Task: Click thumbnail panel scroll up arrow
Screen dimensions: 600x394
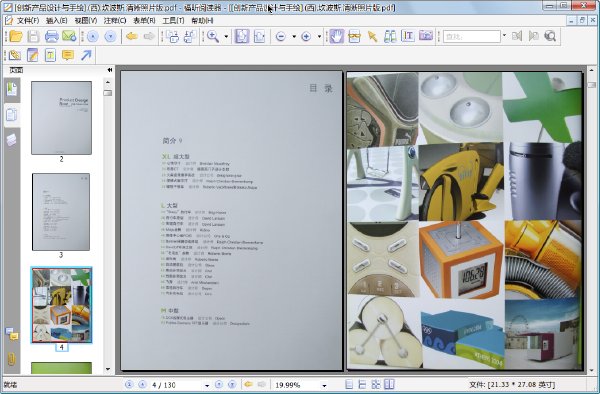Action: pyautogui.click(x=108, y=82)
